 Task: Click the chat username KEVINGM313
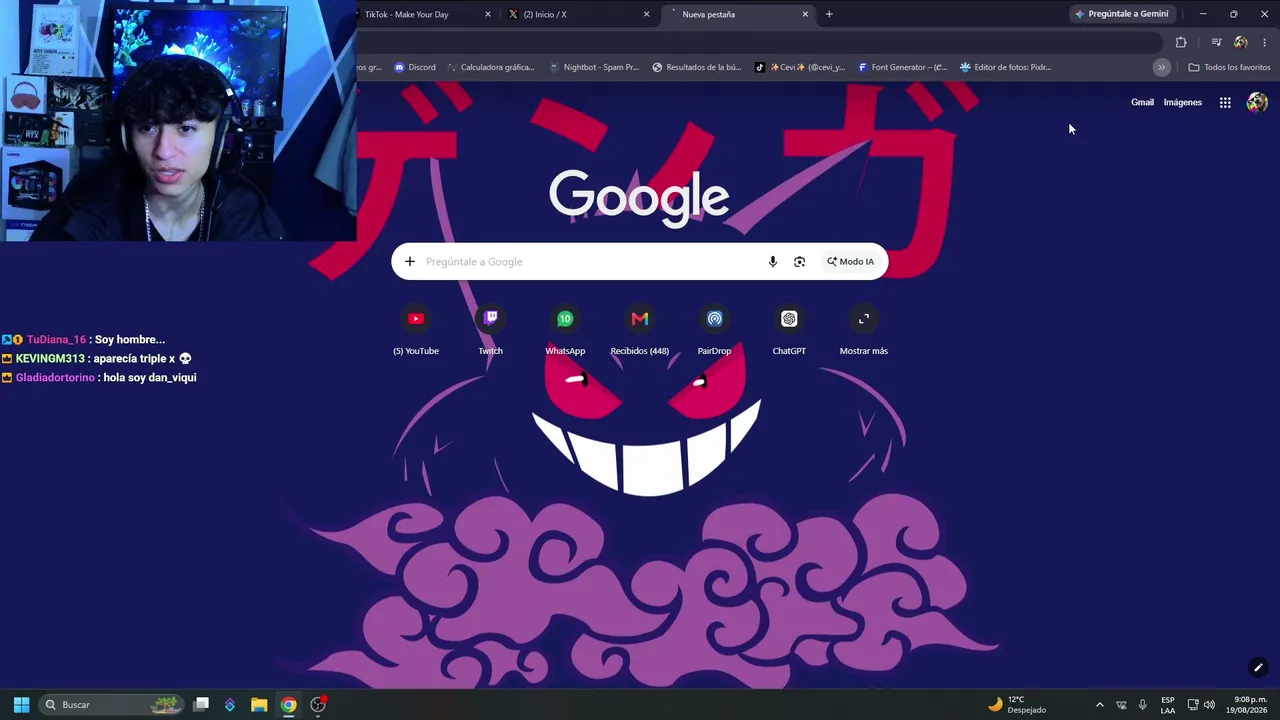point(50,359)
